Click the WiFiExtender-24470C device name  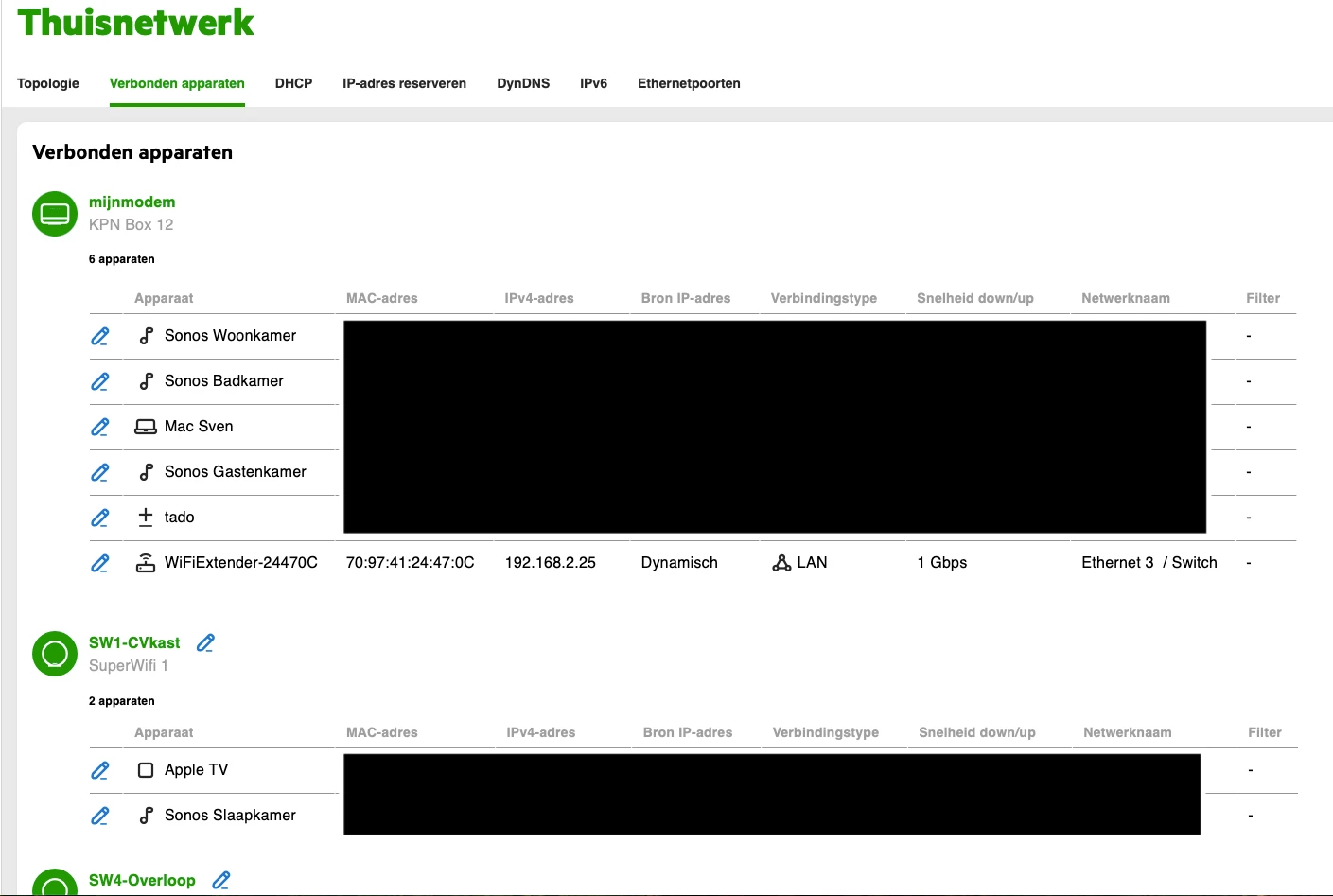pos(241,563)
